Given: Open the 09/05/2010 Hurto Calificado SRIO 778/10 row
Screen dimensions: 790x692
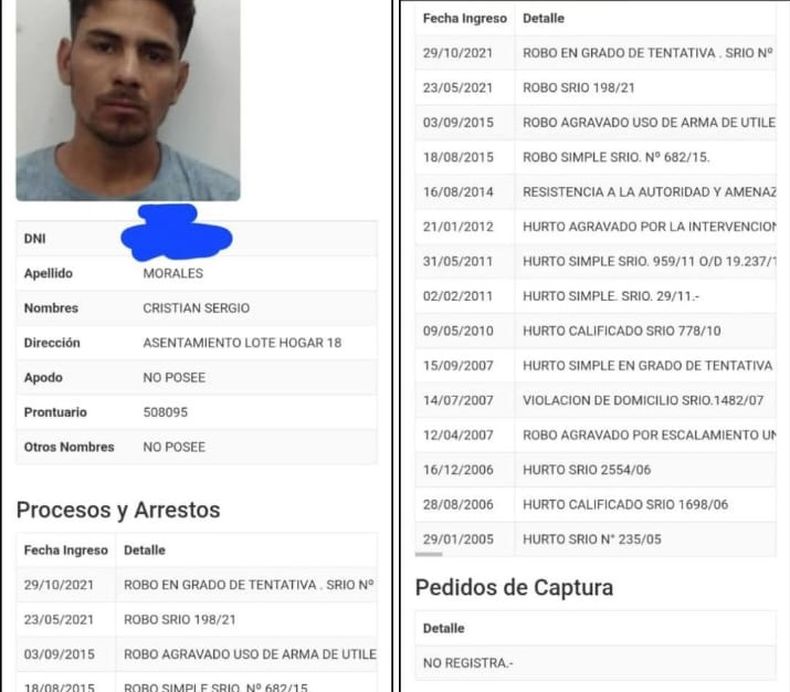Looking at the screenshot, I should [x=596, y=331].
